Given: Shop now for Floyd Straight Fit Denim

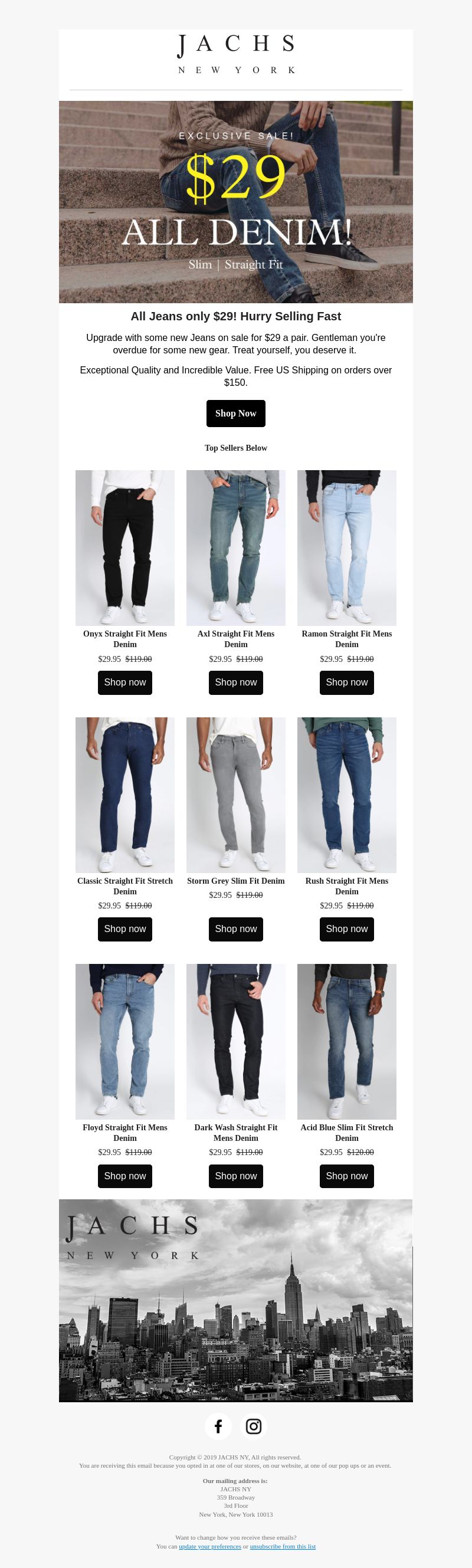Looking at the screenshot, I should click(125, 1176).
